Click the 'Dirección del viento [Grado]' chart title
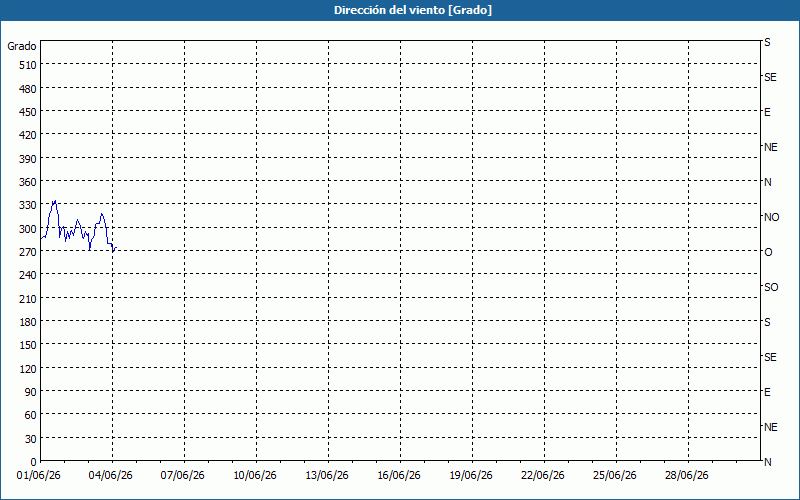 coord(413,10)
